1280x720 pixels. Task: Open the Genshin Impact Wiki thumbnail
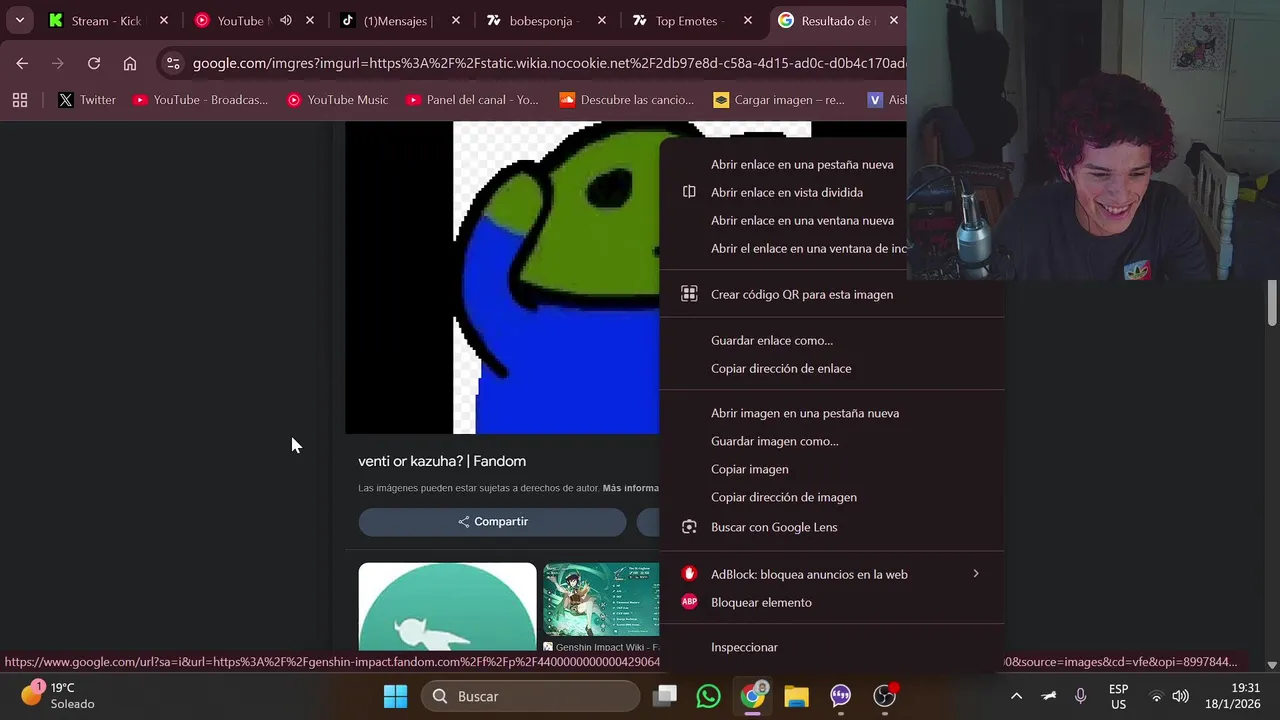point(601,600)
